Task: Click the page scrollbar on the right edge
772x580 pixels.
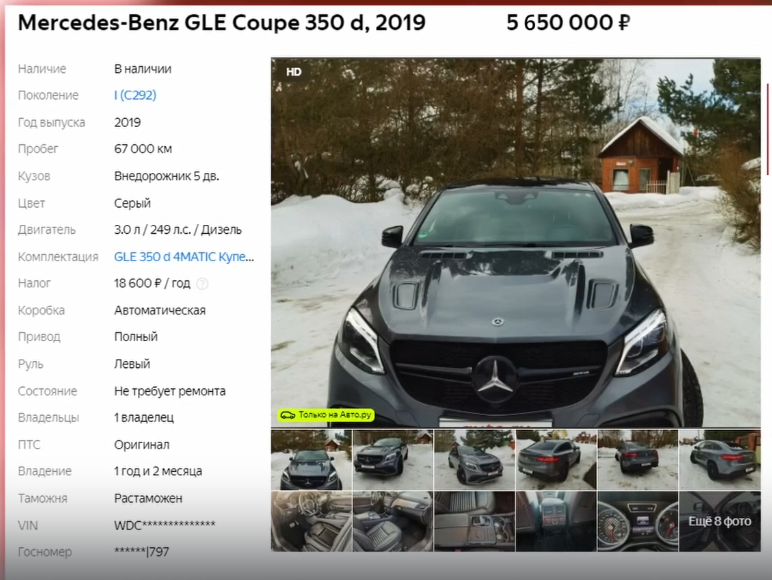Action: point(768,129)
